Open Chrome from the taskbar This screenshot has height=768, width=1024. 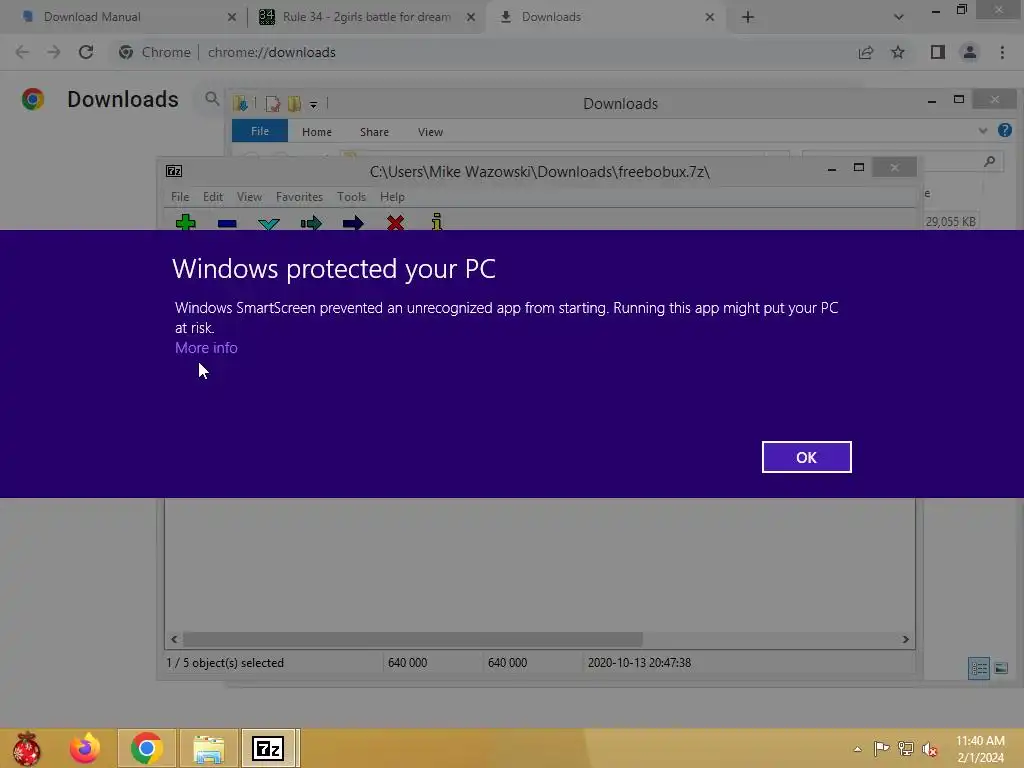coord(146,748)
